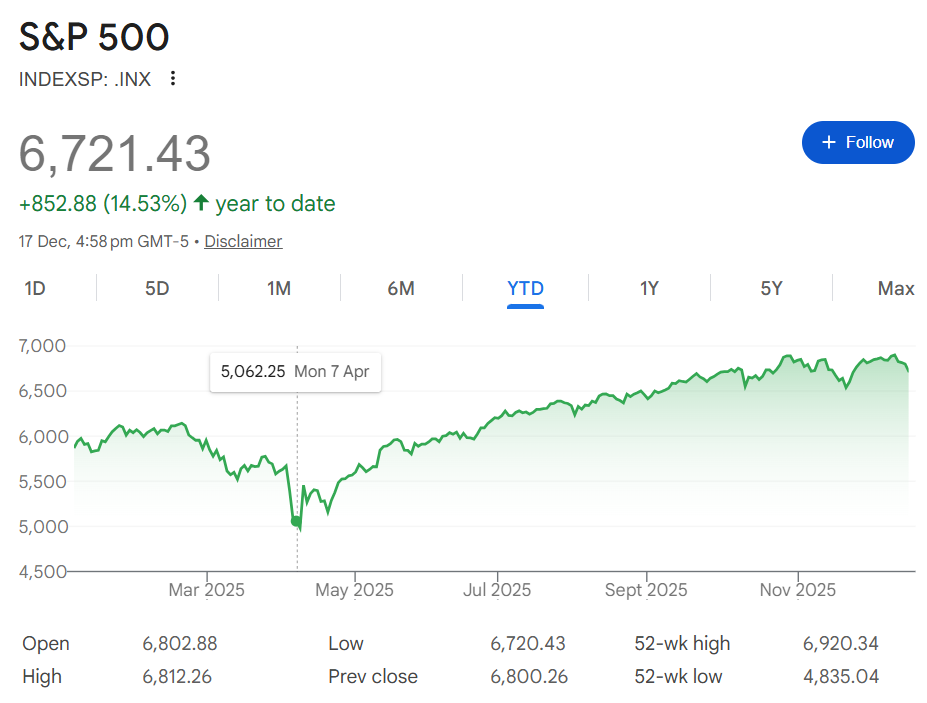The width and height of the screenshot is (927, 703).
Task: Click the chart line above Jul 2025
Action: point(497,418)
